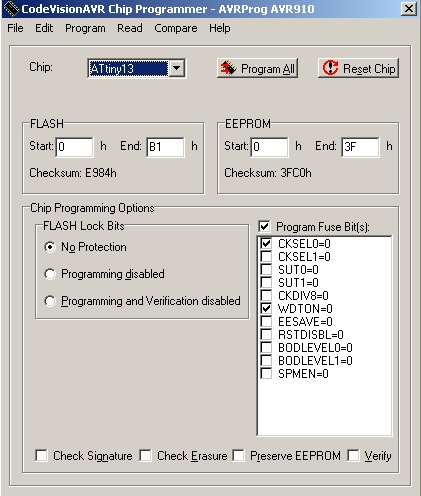Uncheck the WDTON=0 fuse bit
The height and width of the screenshot is (496, 421).
point(266,308)
